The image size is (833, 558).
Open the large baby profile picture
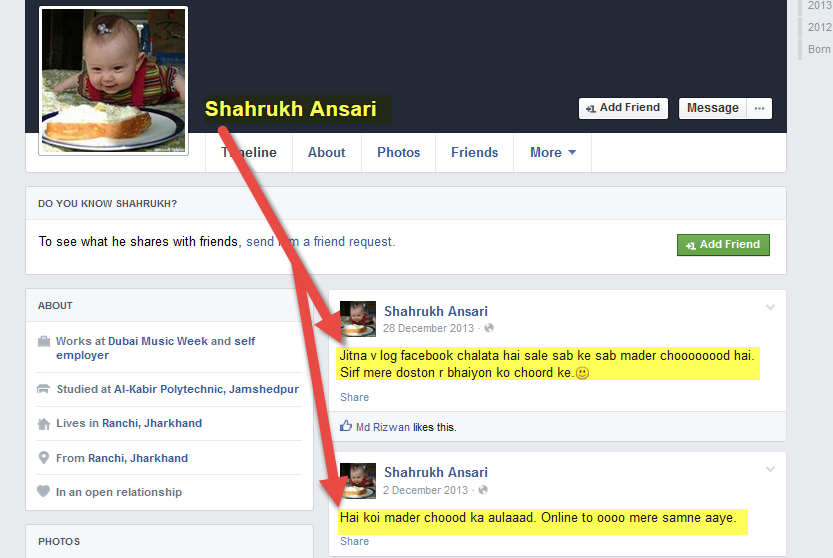click(113, 80)
